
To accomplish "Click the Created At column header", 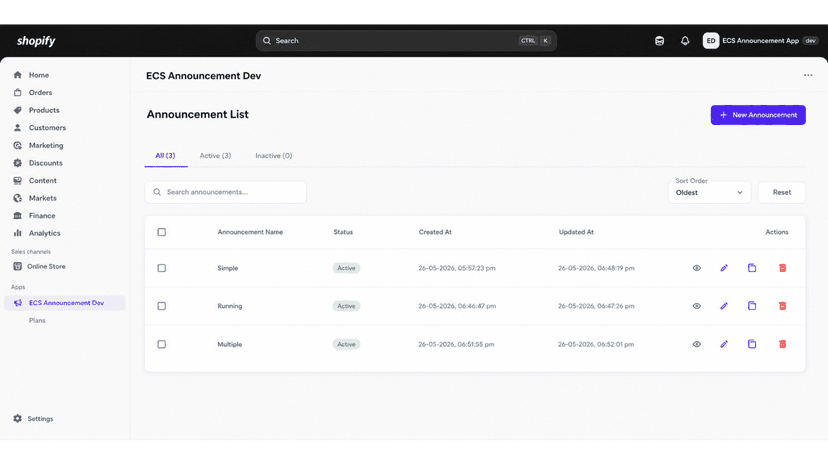I will pos(435,232).
